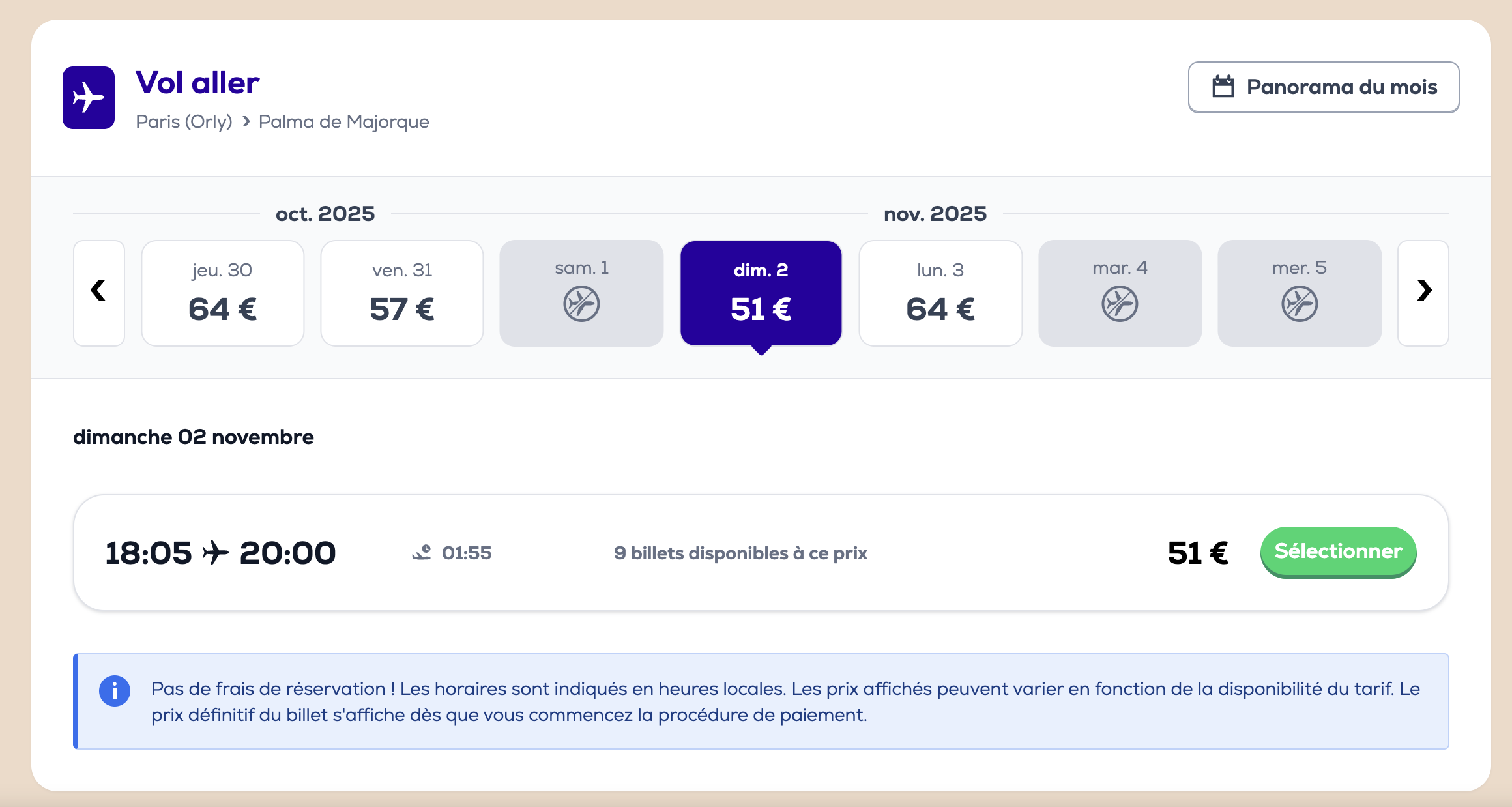Click the no-flight icon for mar. 4
The height and width of the screenshot is (807, 1512).
[1120, 304]
